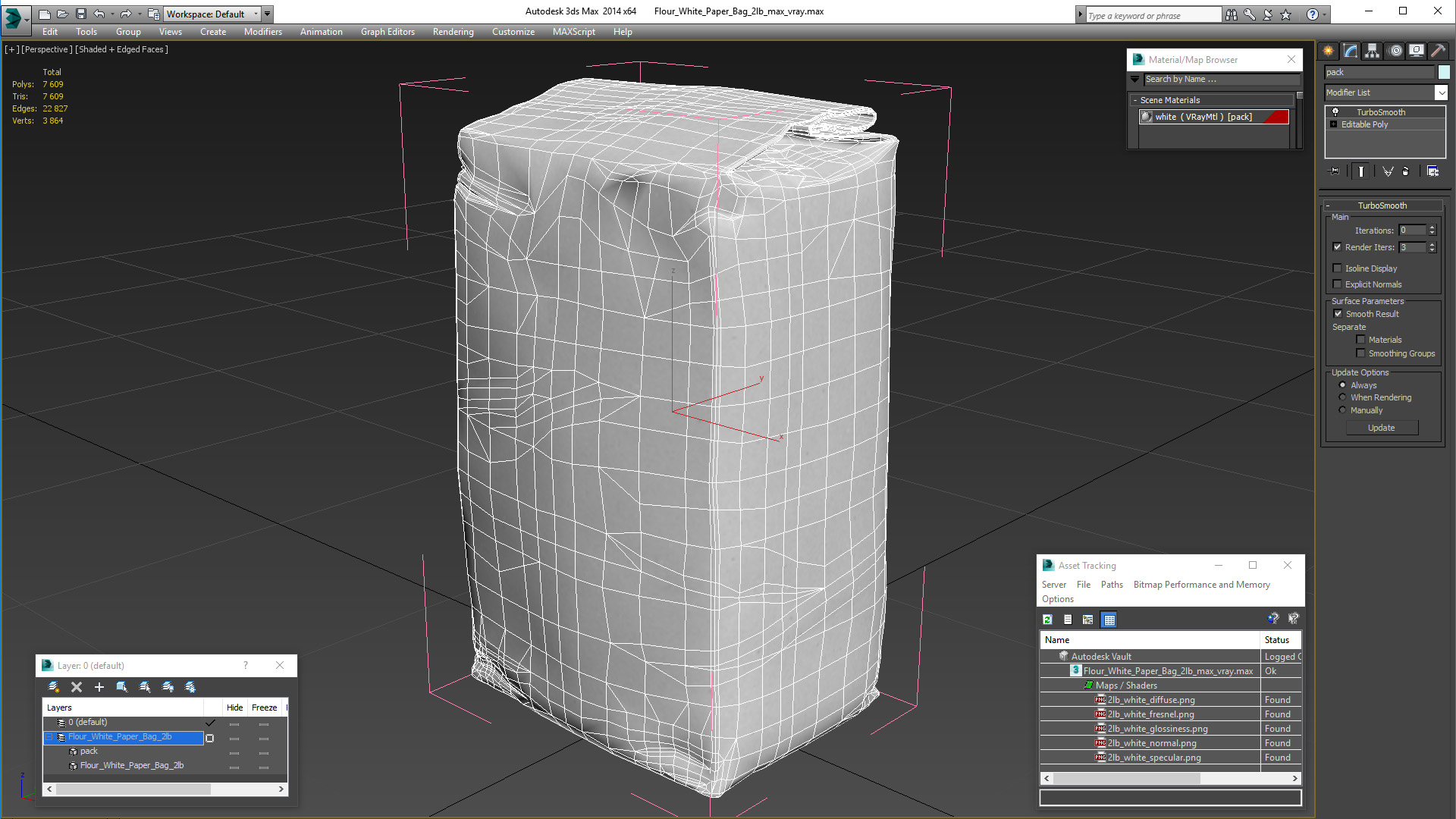Click the Open File folder icon
The image size is (1456, 819).
pos(63,14)
